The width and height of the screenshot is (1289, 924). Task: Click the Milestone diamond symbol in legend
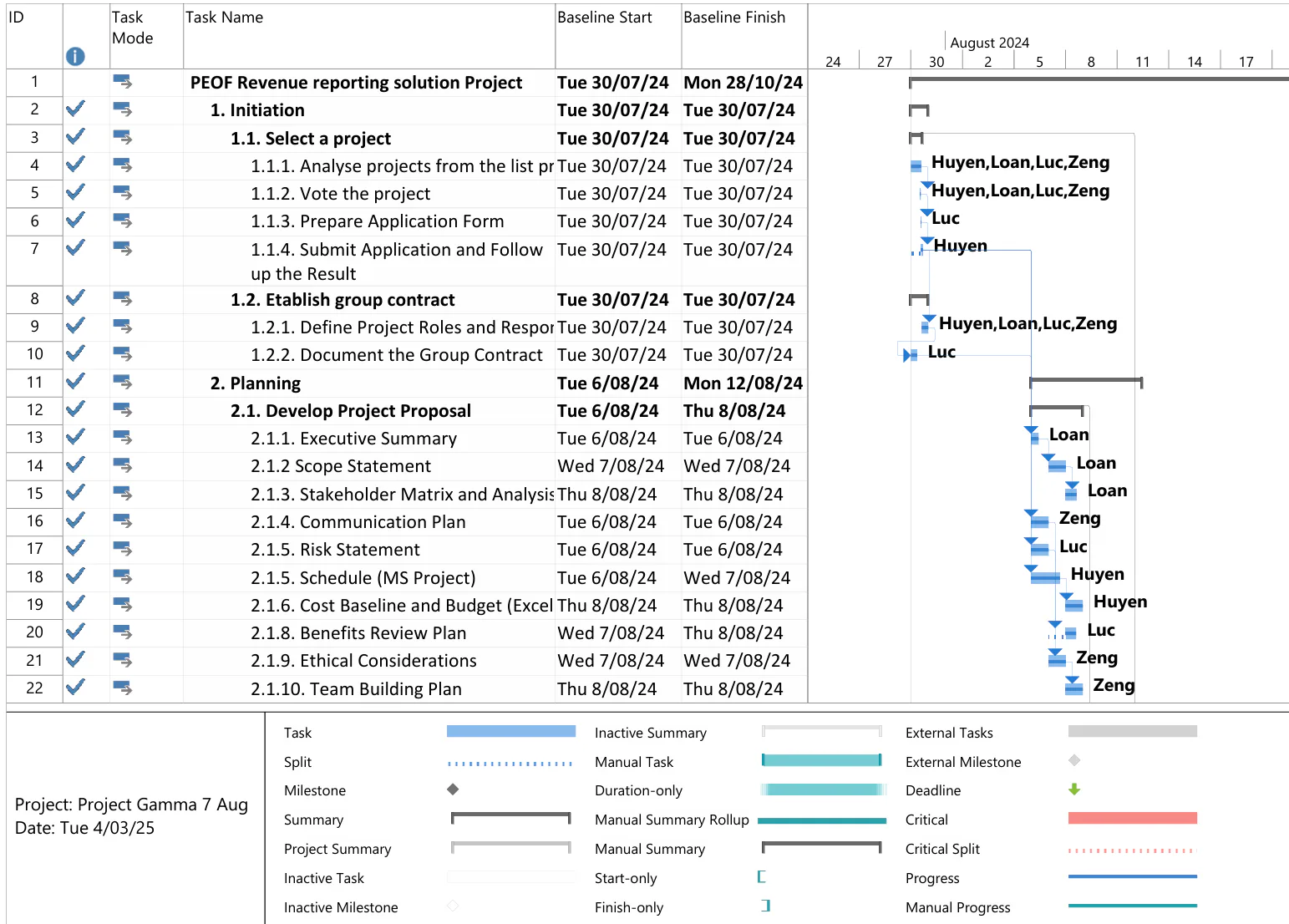(453, 789)
